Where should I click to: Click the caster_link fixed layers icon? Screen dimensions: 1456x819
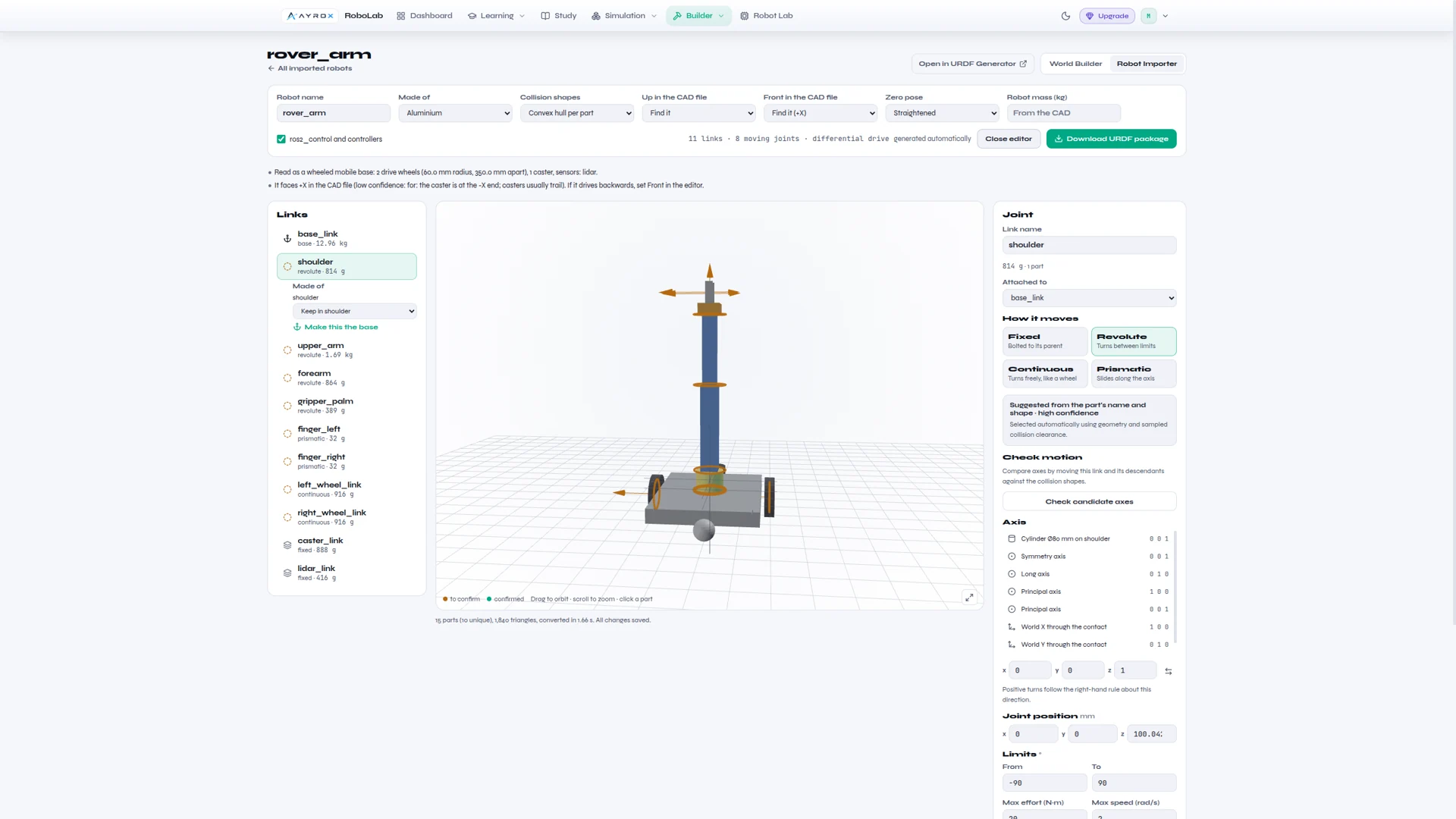(x=287, y=545)
